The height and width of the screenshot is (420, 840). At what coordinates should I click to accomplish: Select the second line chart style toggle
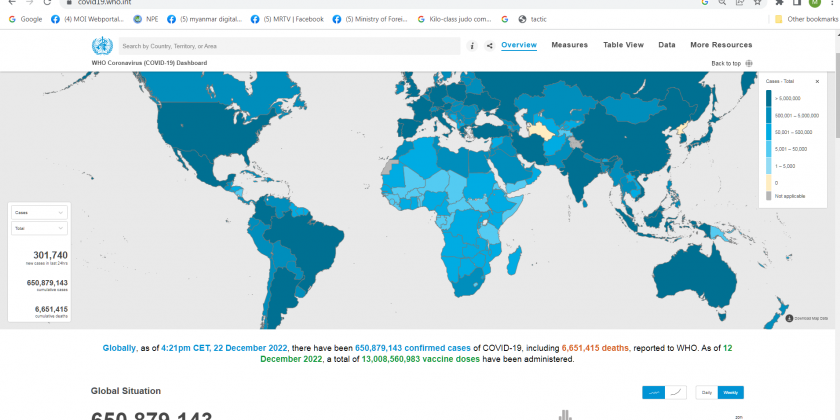(x=677, y=393)
